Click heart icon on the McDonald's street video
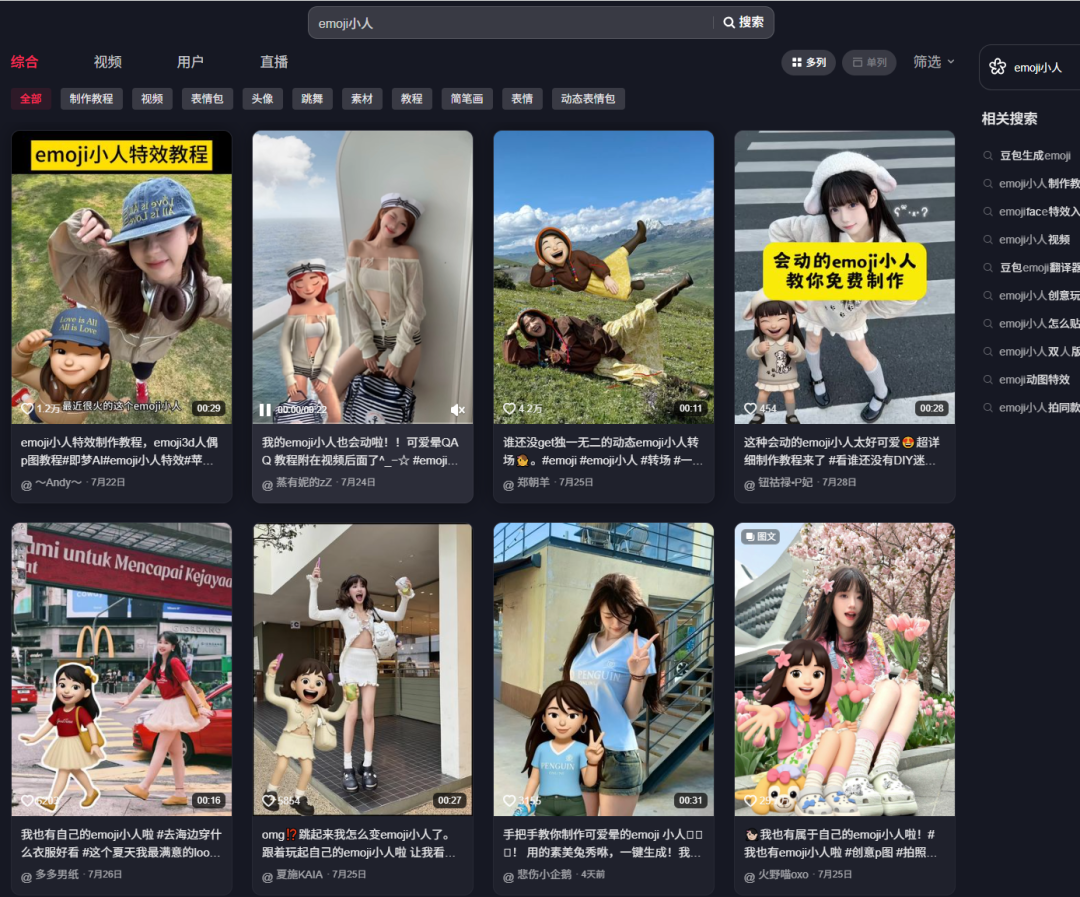1080x897 pixels. (28, 801)
